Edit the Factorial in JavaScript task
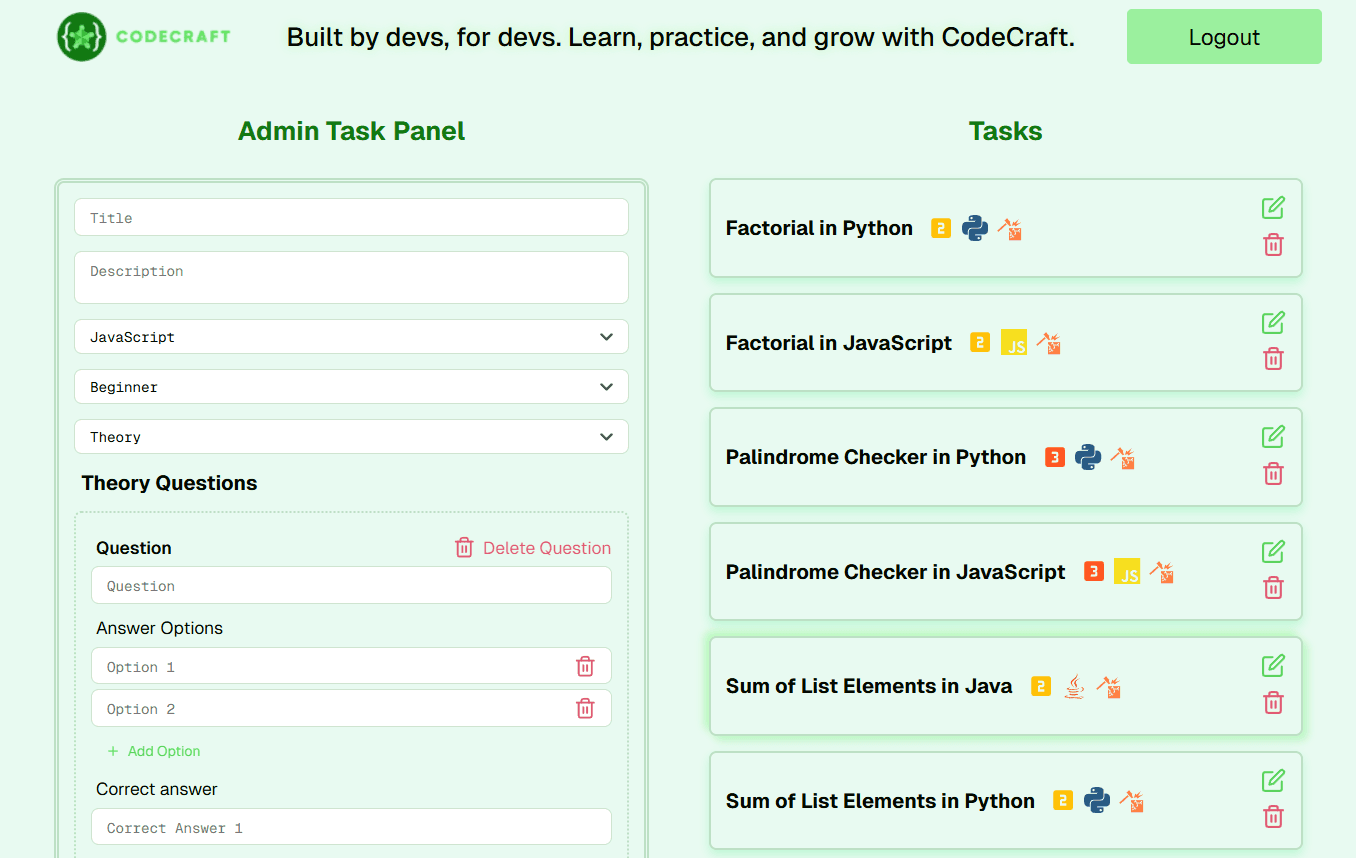 click(1272, 323)
